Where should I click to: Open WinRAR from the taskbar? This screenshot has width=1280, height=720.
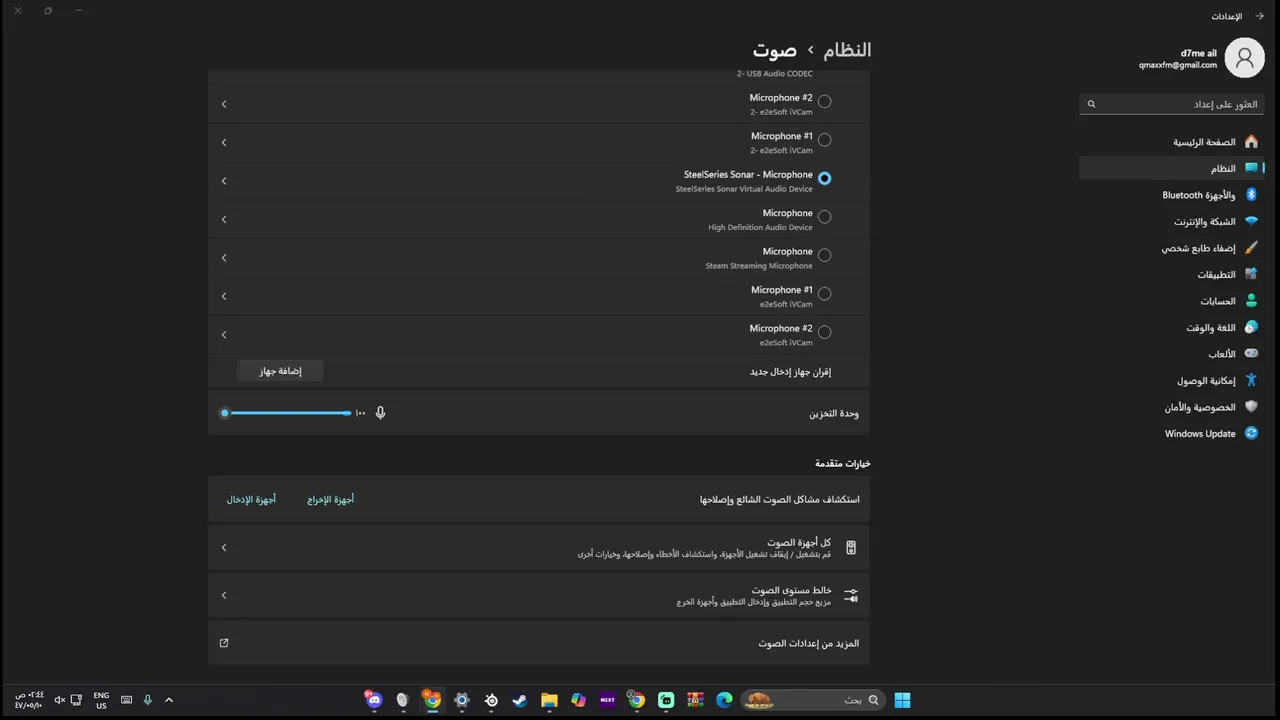point(695,700)
